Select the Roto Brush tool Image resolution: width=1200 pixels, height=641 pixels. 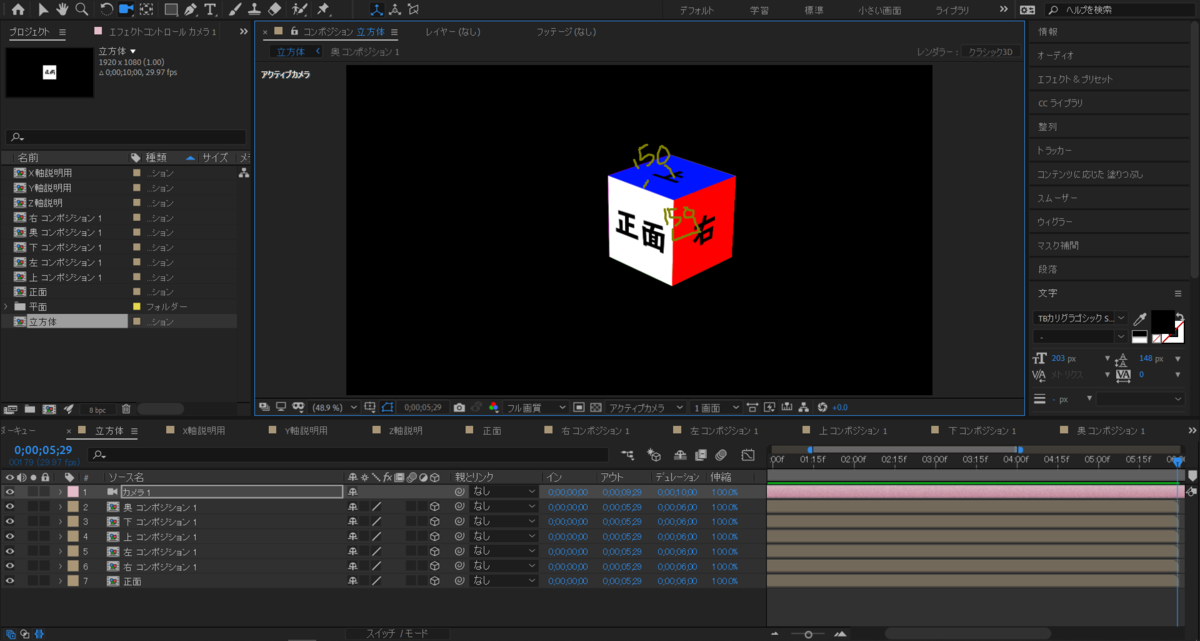click(x=299, y=9)
